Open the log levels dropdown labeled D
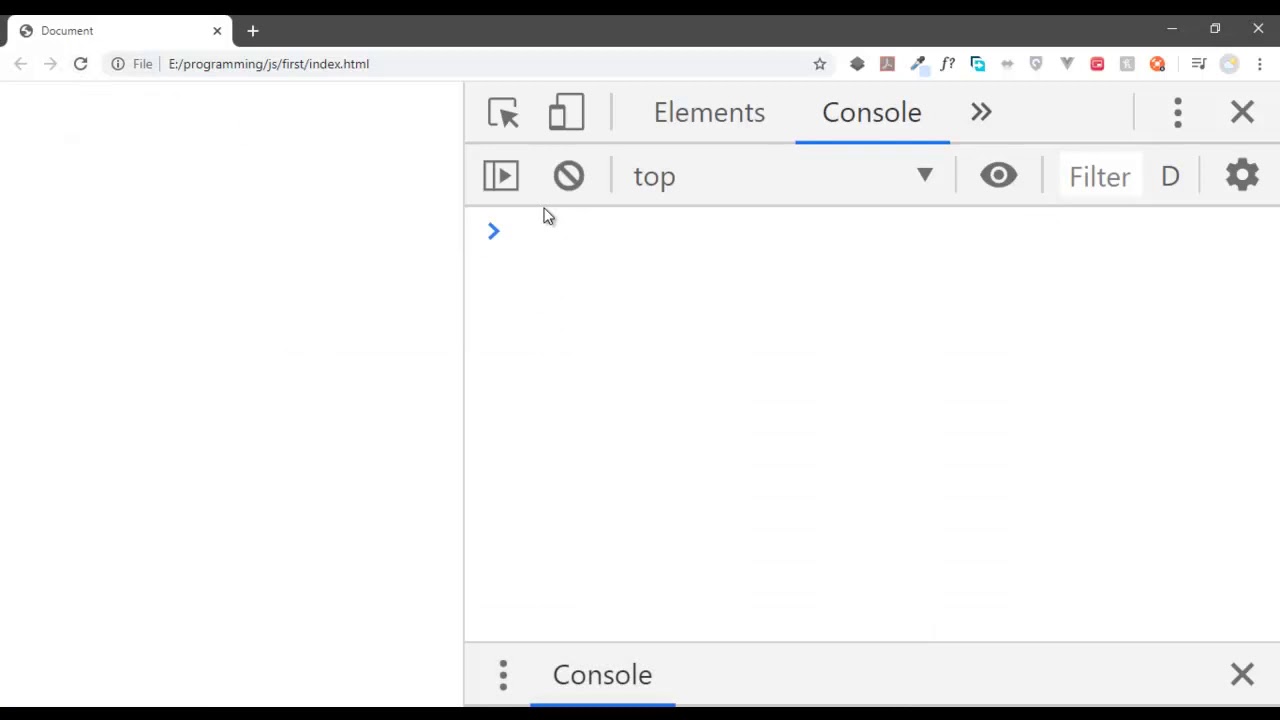1280x720 pixels. coord(1170,177)
